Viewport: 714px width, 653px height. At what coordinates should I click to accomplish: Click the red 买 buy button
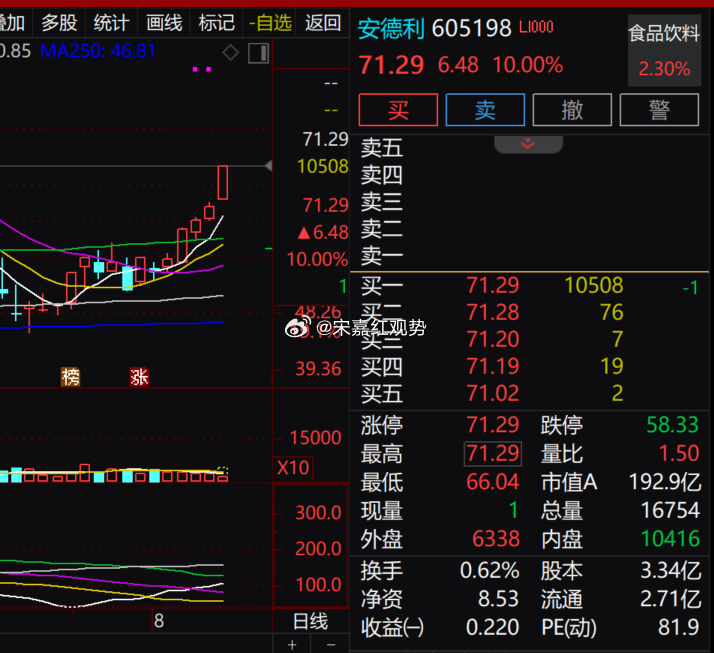coord(398,110)
